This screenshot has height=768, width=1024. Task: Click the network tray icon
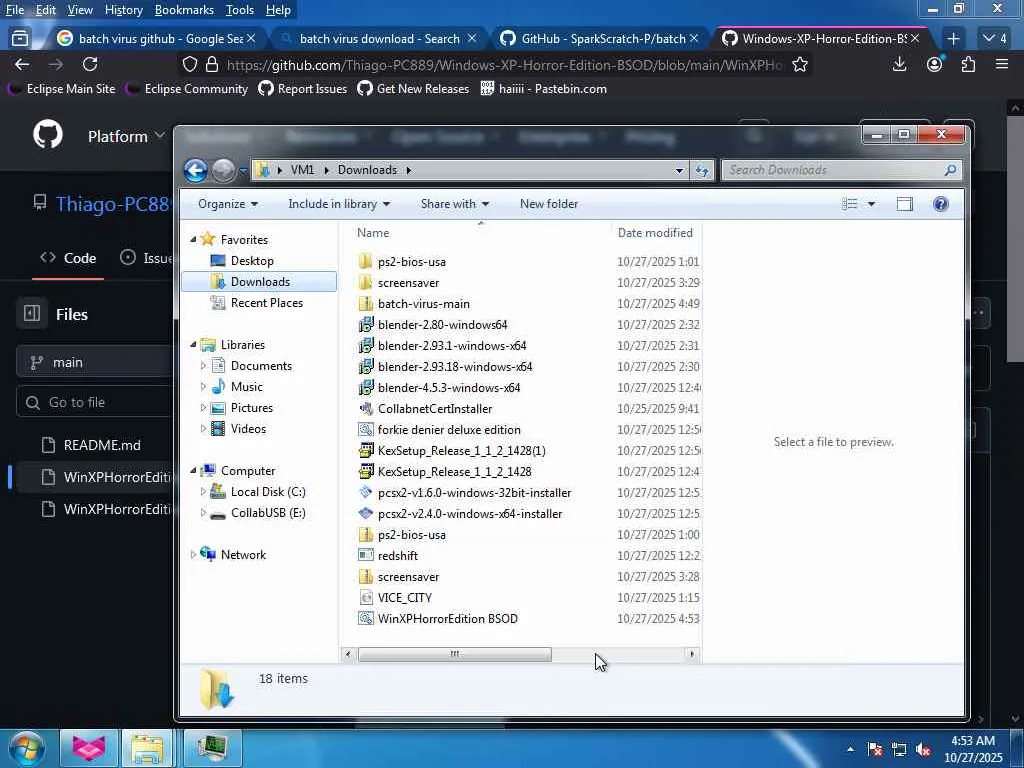[899, 750]
